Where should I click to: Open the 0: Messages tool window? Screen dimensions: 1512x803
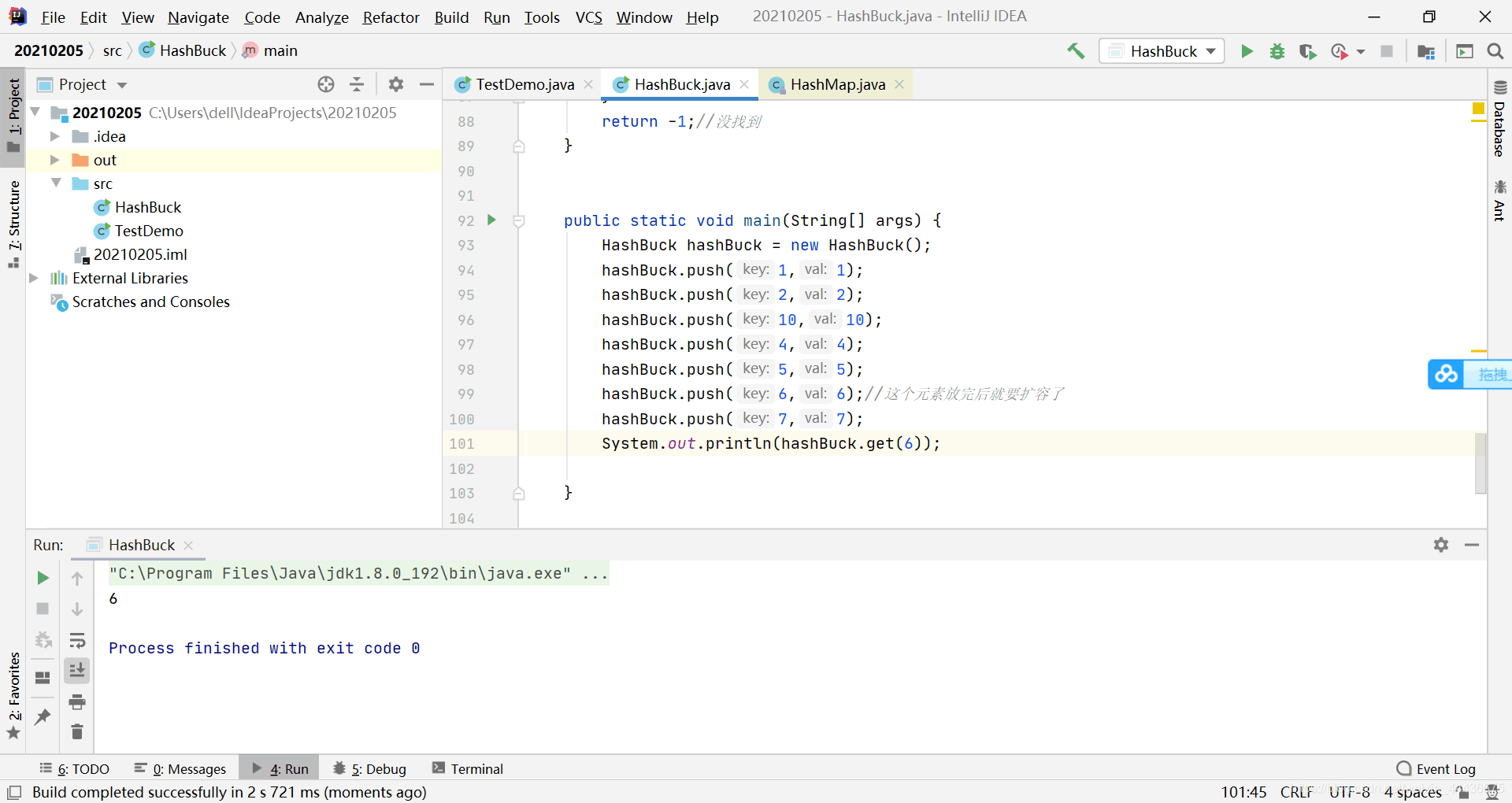(180, 769)
